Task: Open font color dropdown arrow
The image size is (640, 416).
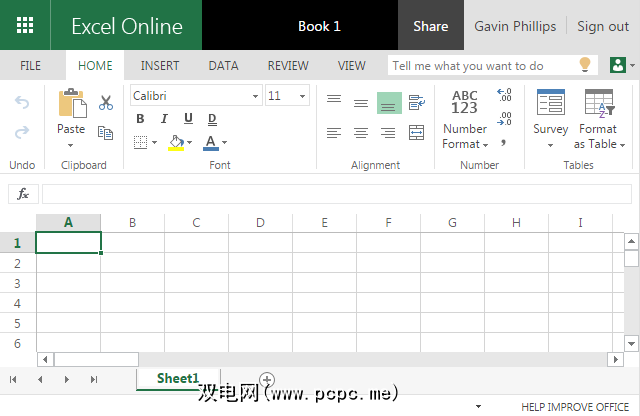Action: point(224,142)
